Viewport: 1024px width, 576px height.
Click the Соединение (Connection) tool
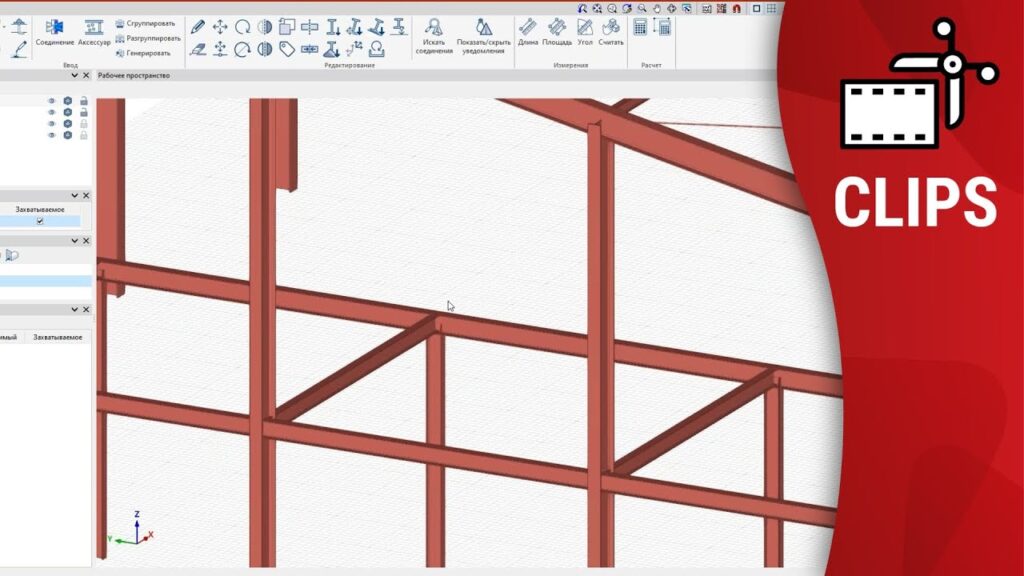(54, 32)
